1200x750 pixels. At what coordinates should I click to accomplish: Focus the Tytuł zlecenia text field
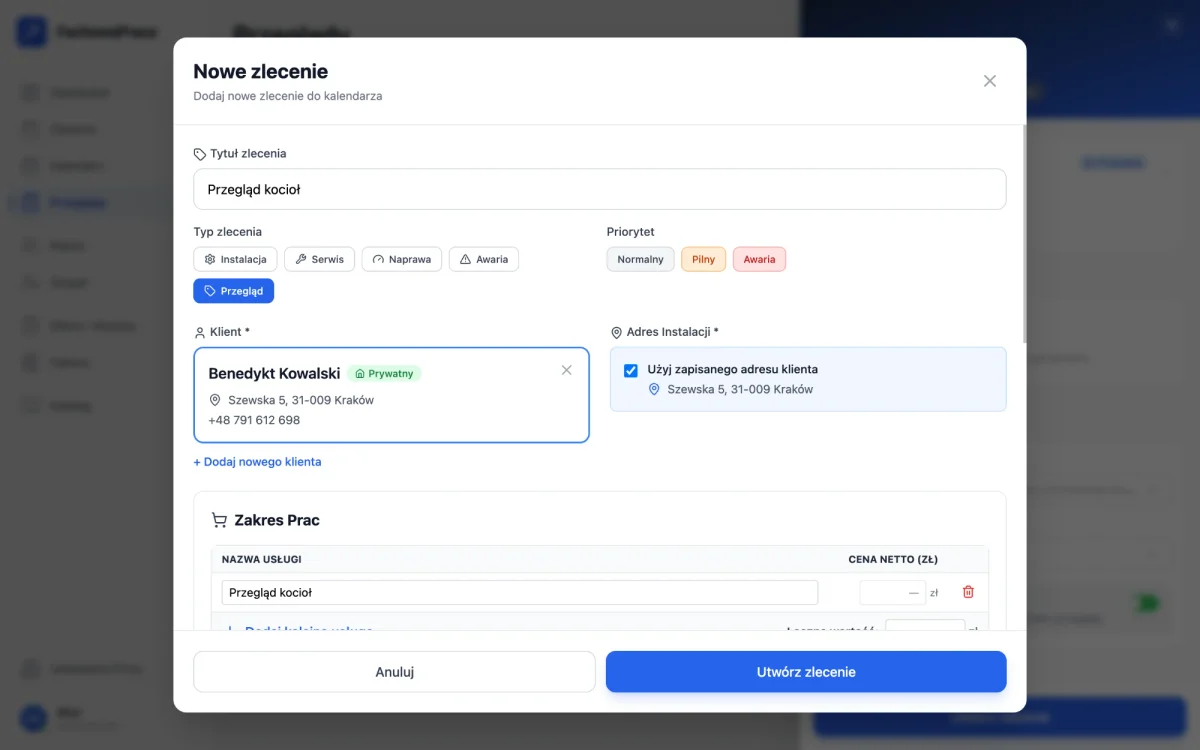tap(600, 189)
